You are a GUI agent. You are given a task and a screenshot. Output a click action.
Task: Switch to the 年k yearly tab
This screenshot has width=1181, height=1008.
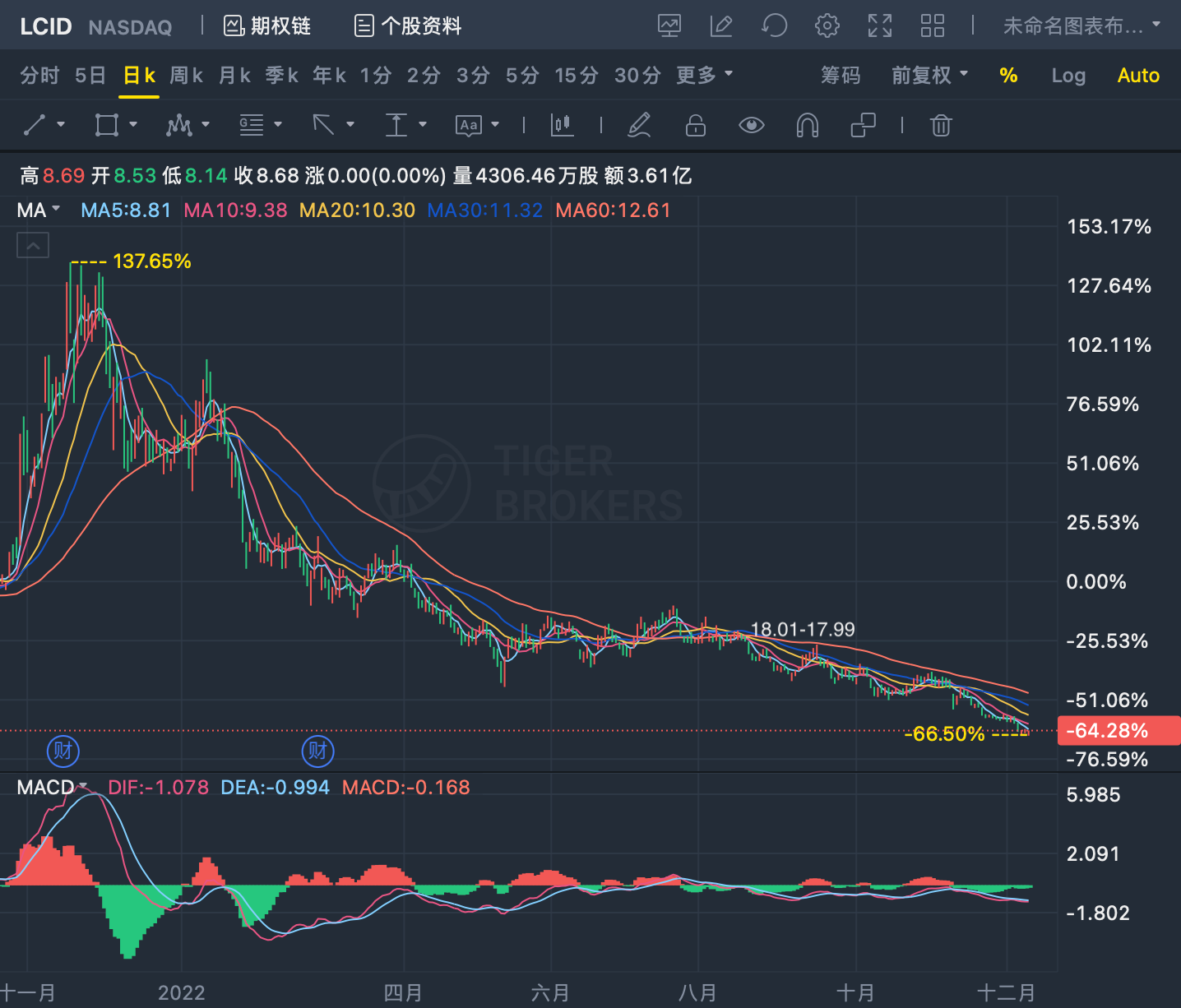click(329, 76)
